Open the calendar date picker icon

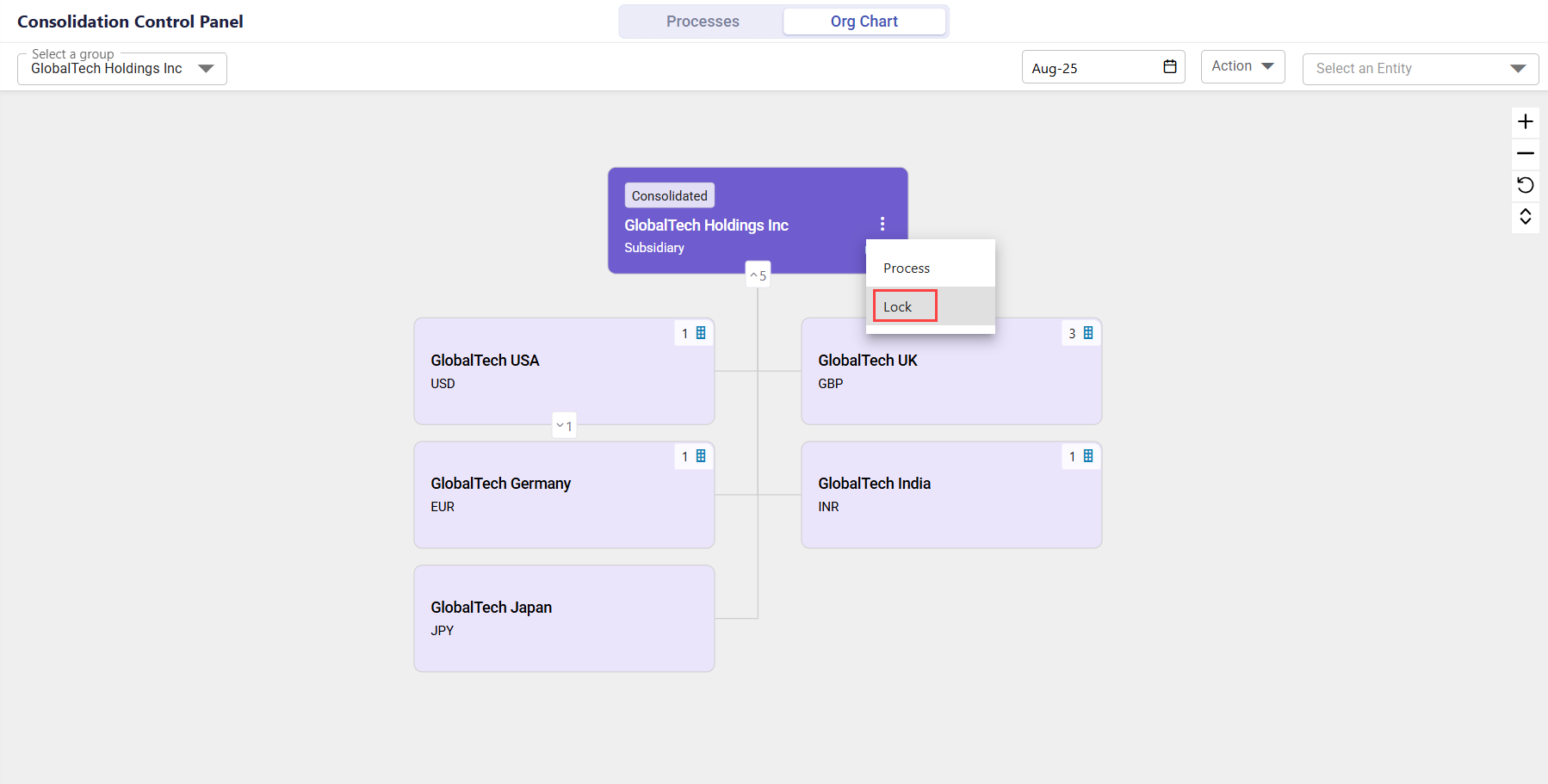point(1169,67)
